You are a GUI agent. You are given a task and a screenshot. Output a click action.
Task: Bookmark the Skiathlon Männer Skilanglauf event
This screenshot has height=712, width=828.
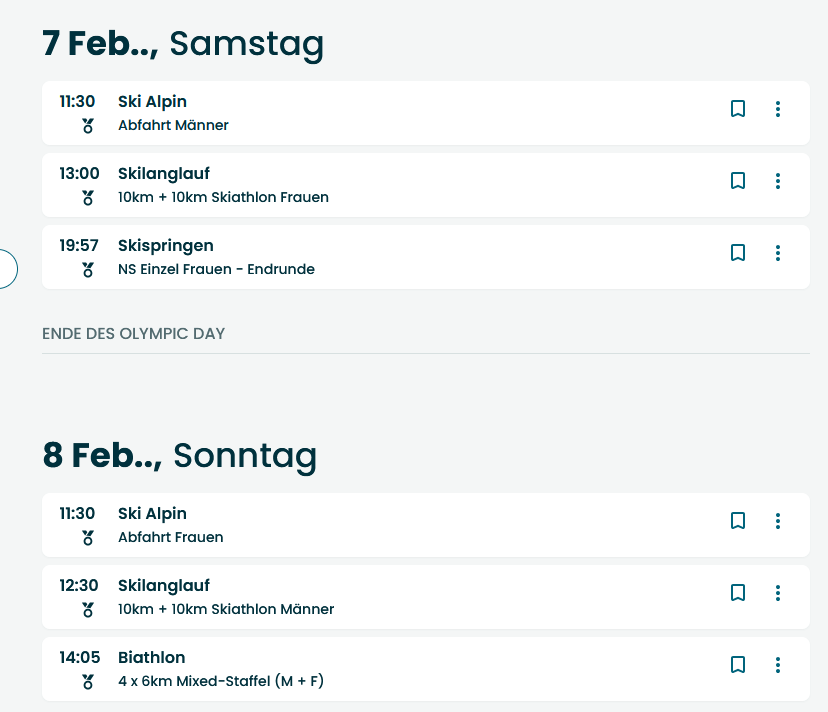[x=738, y=593]
